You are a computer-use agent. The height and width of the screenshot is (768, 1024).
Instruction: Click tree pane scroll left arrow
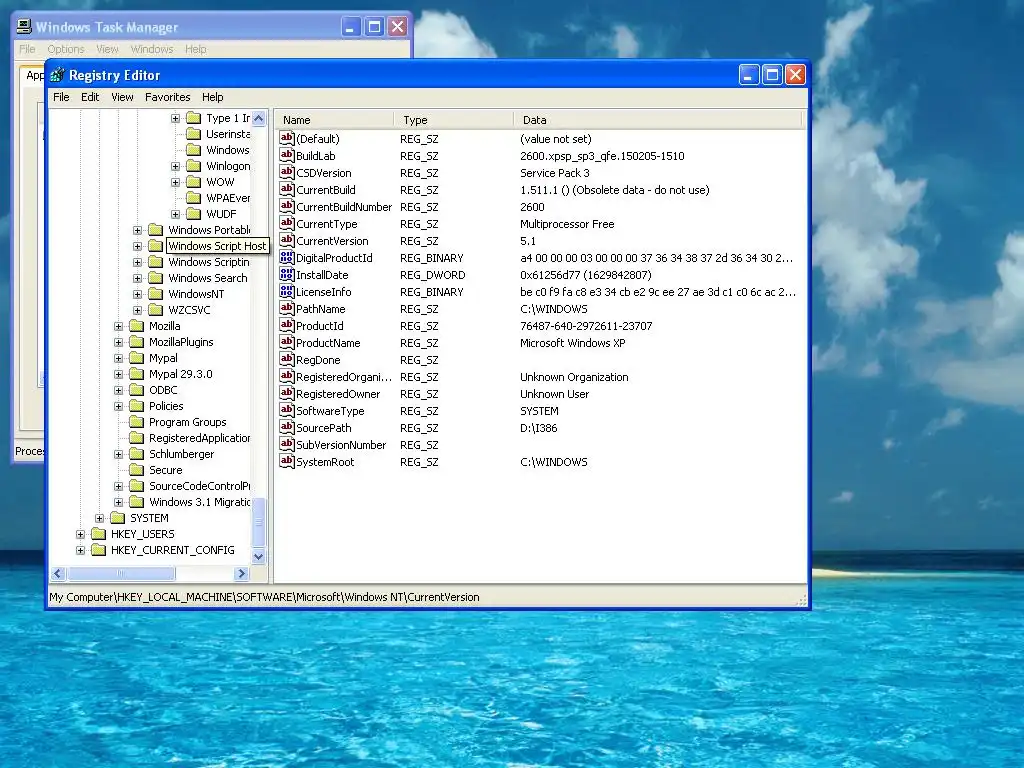click(x=58, y=573)
